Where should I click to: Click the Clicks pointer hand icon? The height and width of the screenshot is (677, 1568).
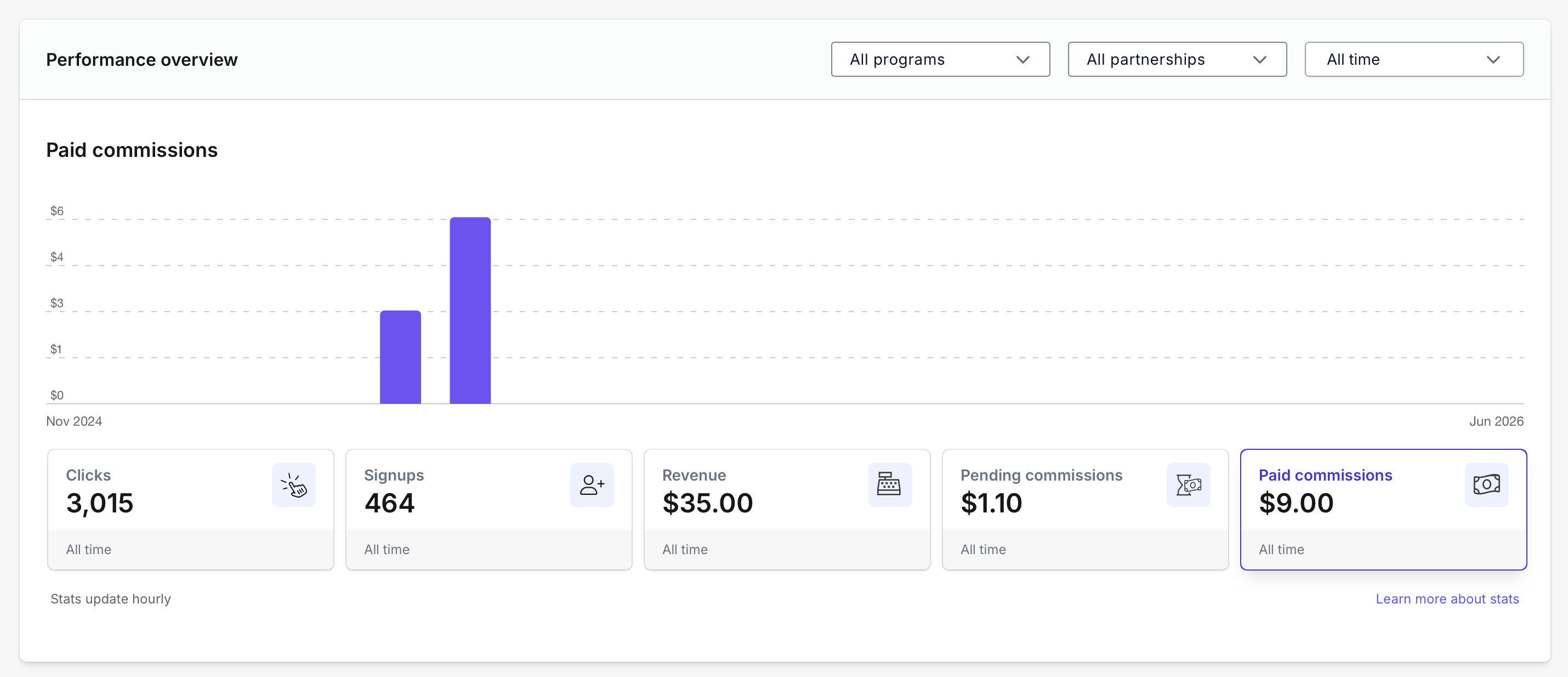293,485
